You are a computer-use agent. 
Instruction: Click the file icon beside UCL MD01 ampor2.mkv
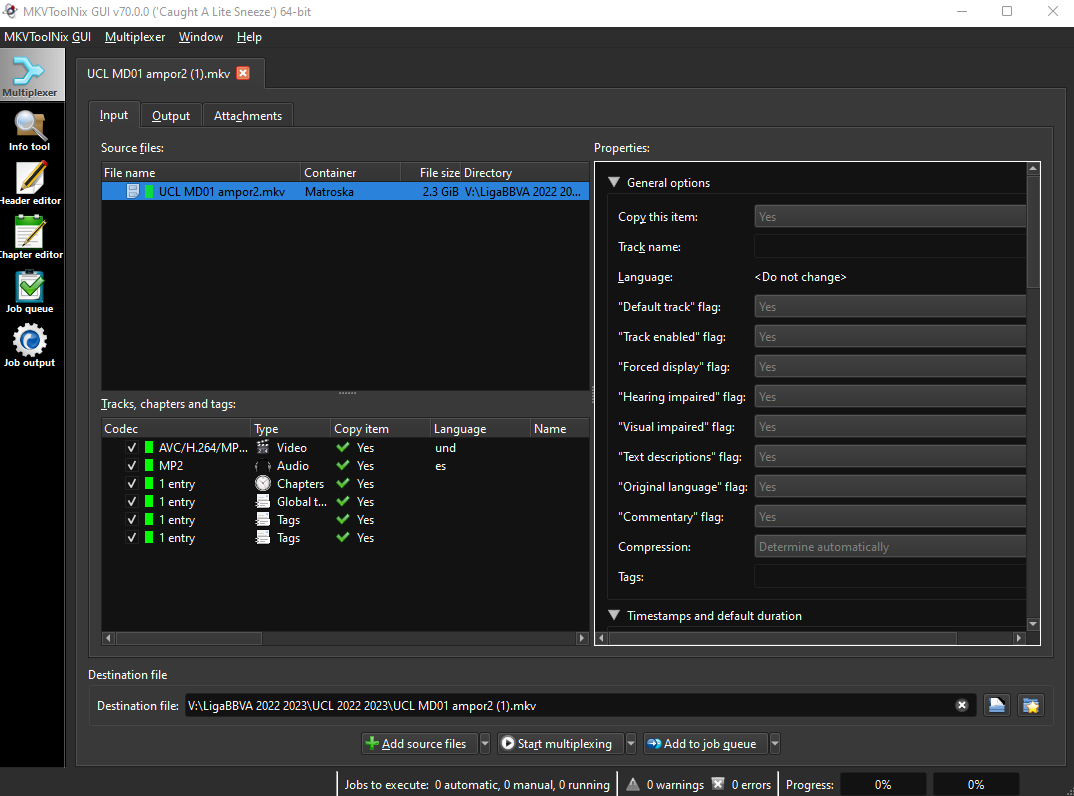click(133, 191)
